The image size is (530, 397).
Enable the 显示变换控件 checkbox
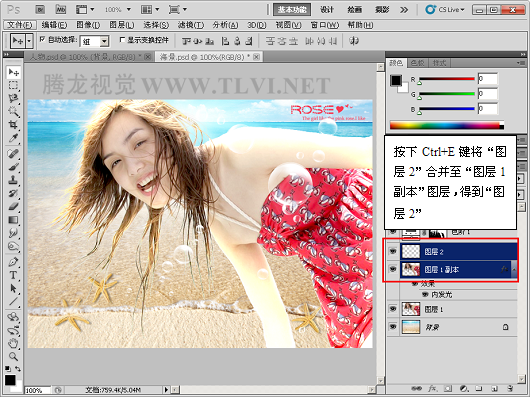122,40
